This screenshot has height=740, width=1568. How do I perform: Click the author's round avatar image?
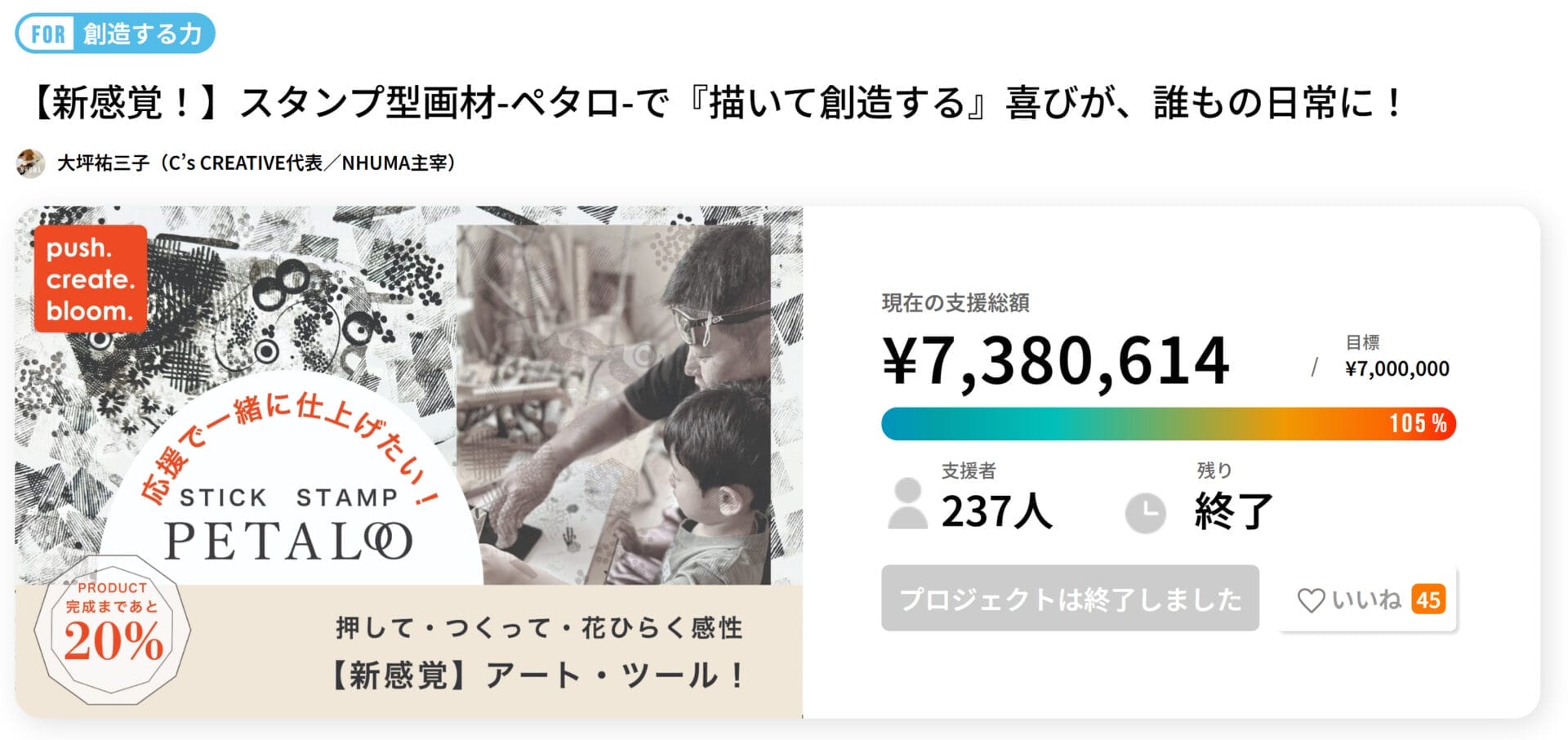click(x=30, y=163)
